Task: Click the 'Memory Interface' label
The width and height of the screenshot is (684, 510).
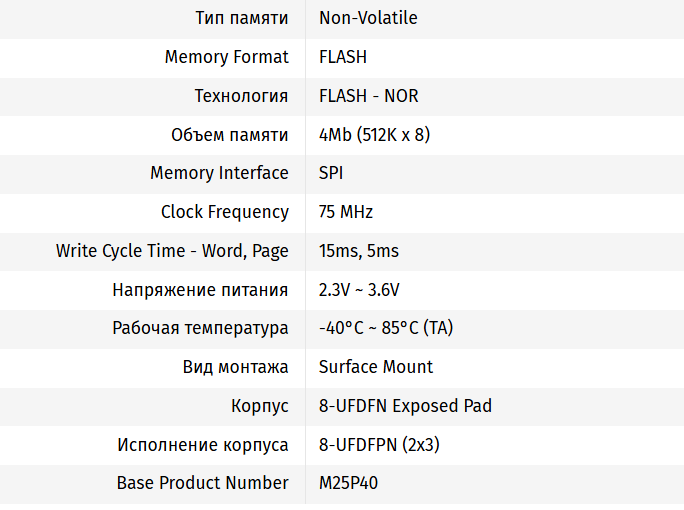Action: click(219, 173)
